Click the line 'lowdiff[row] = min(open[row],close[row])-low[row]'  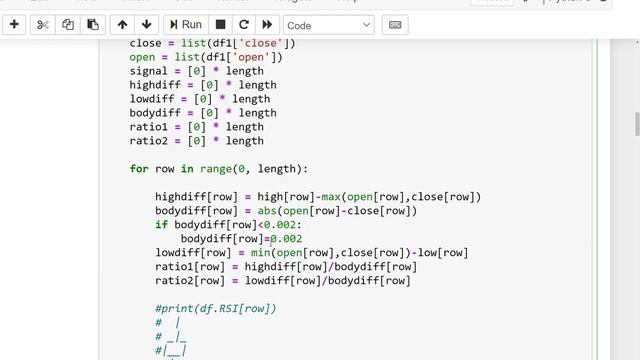click(x=311, y=253)
